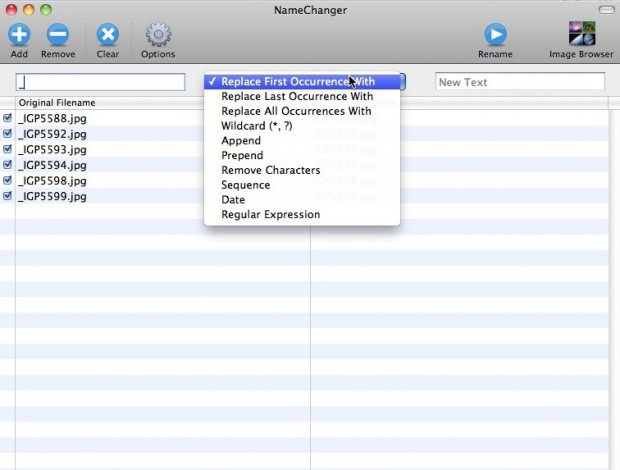Select the _IGP5594.jpg filename

52,165
